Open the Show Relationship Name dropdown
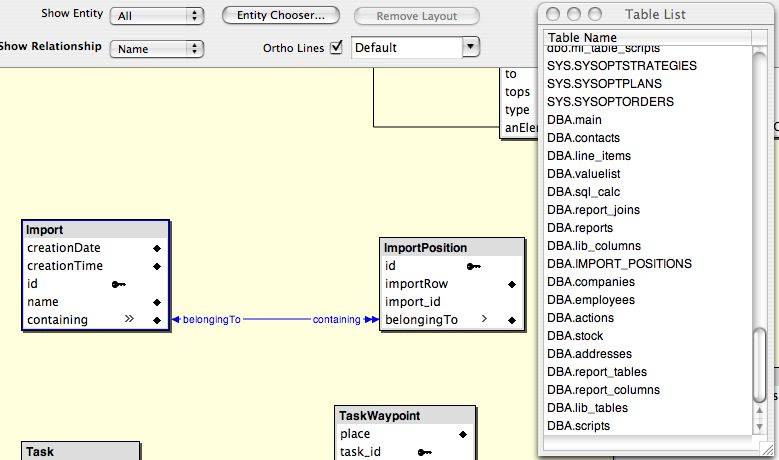Image resolution: width=779 pixels, height=460 pixels. pyautogui.click(x=156, y=49)
